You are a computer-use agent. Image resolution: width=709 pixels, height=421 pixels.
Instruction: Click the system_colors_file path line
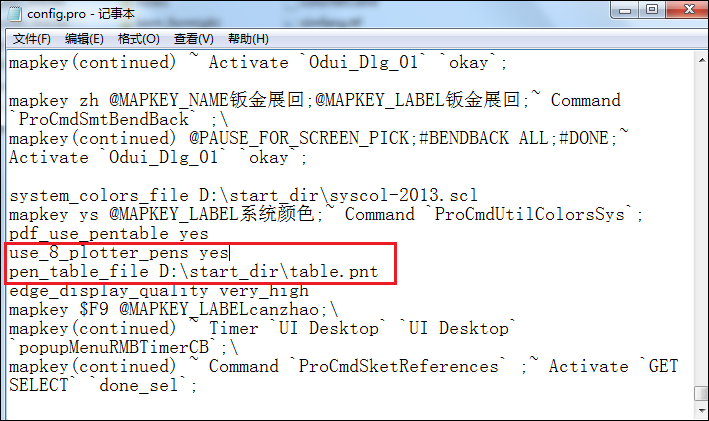coord(243,195)
